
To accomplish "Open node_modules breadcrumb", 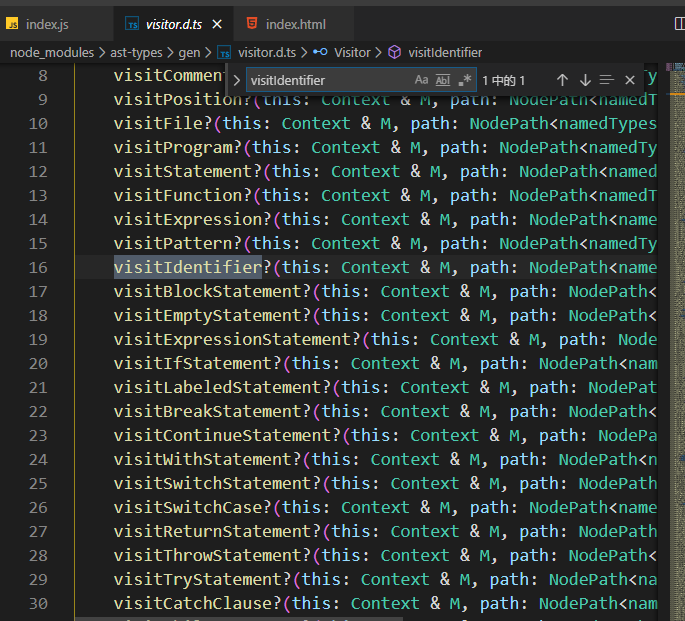I will [52, 53].
